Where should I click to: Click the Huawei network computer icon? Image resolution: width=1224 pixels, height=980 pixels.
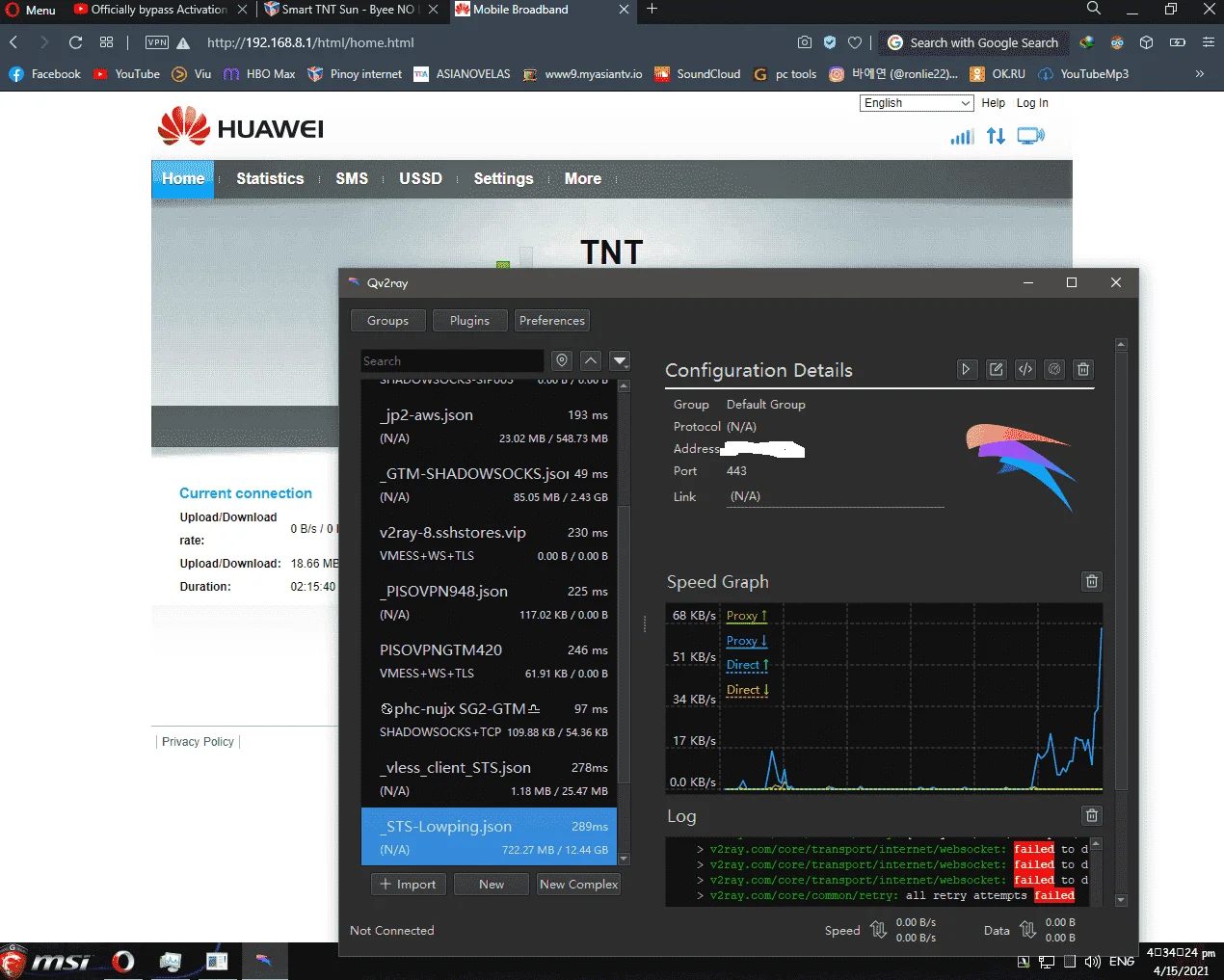[x=1030, y=136]
